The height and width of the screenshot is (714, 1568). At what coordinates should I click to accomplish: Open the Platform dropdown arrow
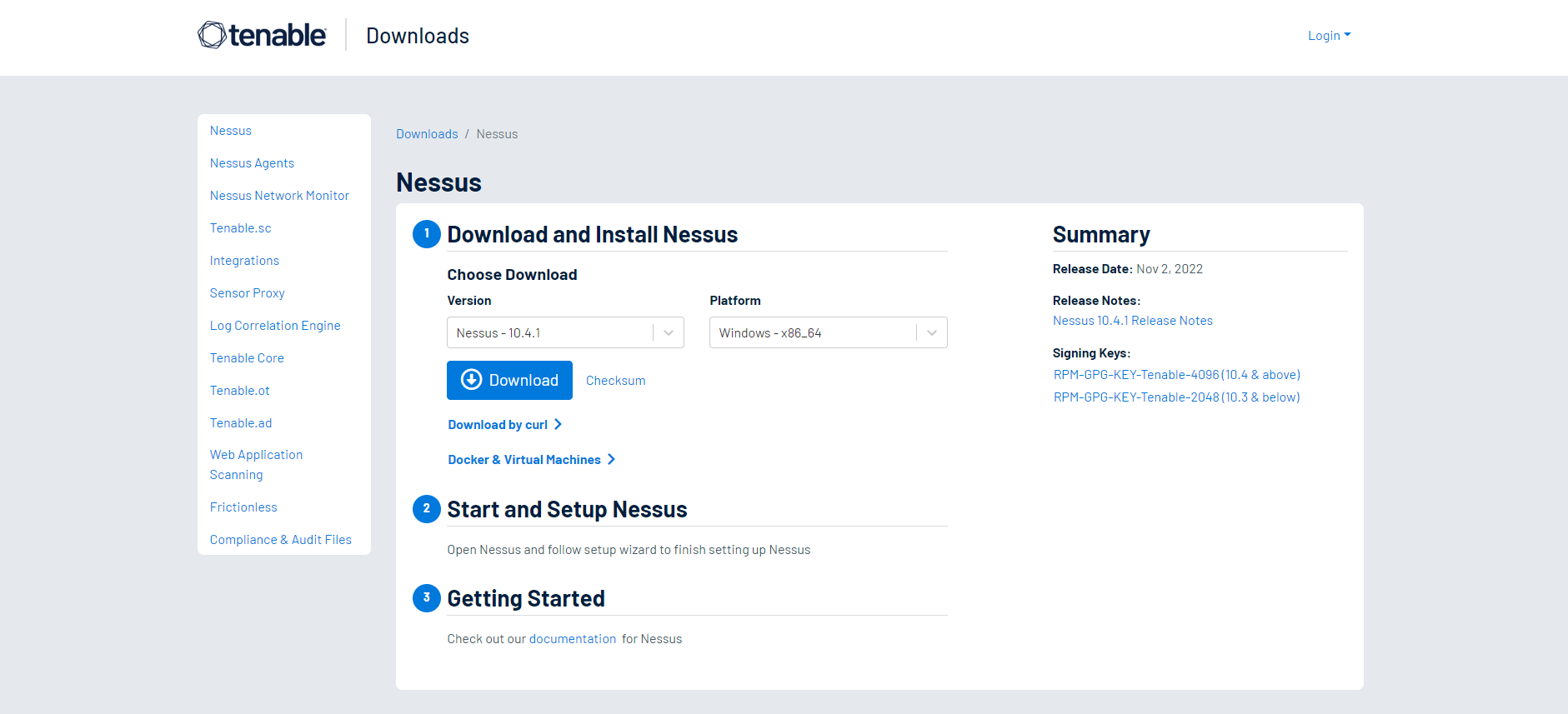pos(932,333)
